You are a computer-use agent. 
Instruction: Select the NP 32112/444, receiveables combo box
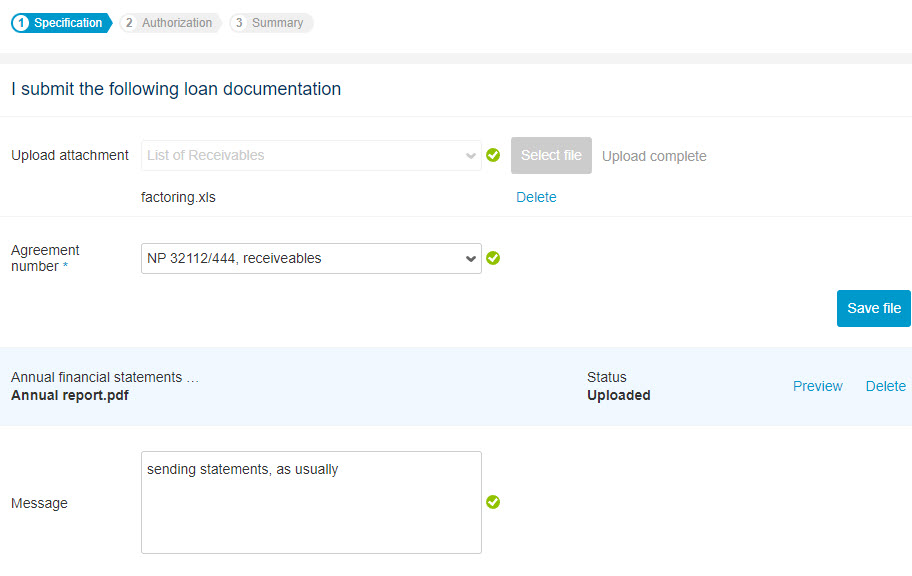(x=311, y=258)
